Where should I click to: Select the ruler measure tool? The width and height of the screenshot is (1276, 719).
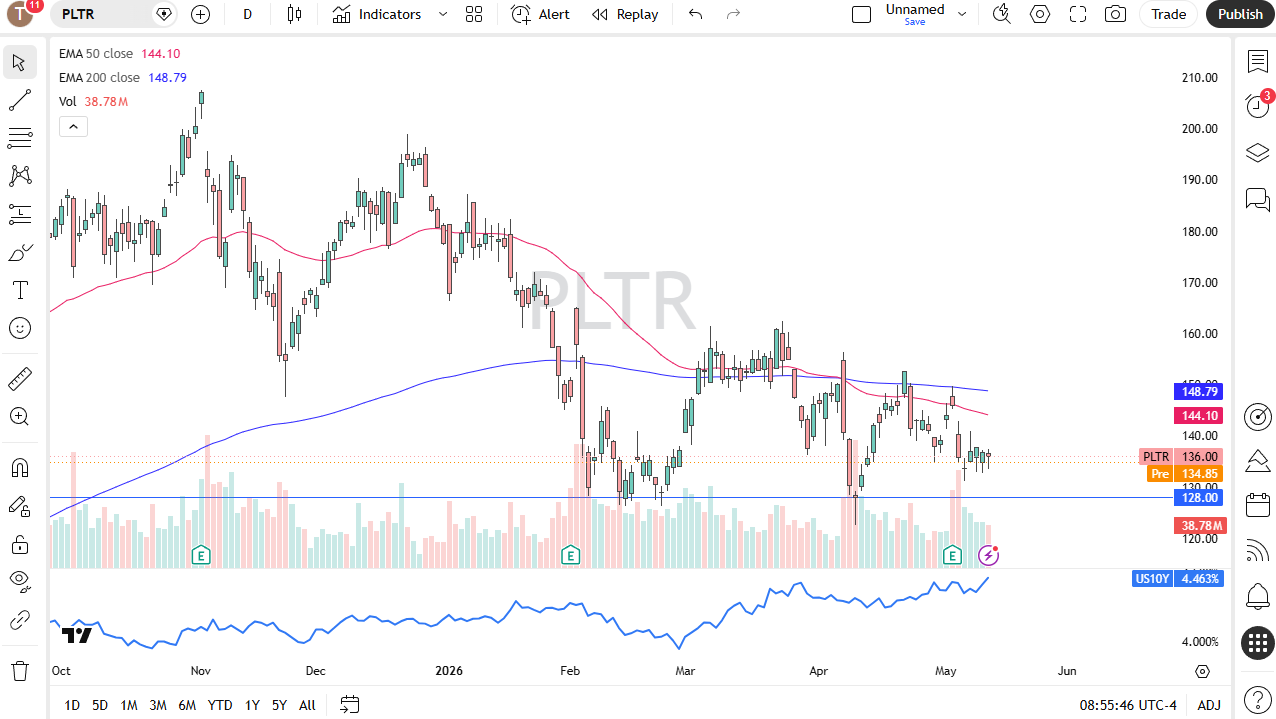coord(19,379)
